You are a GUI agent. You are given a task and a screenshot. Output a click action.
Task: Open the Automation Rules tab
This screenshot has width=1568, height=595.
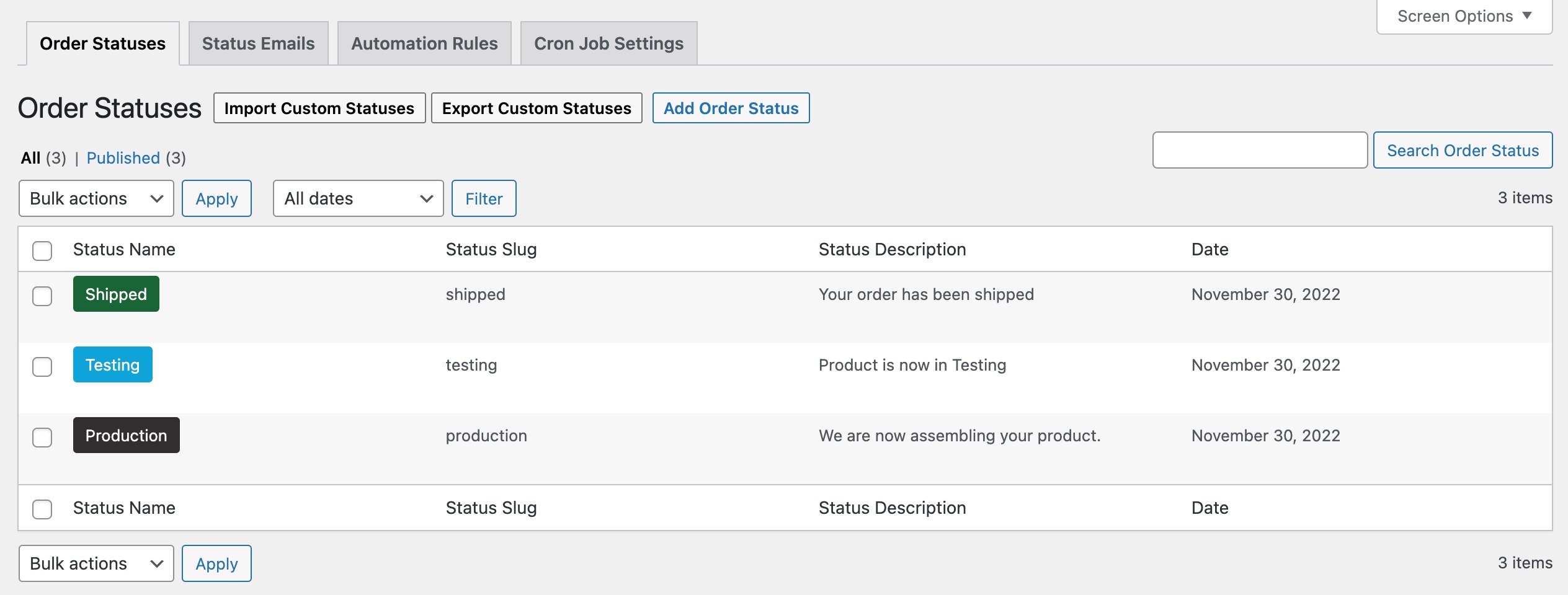click(424, 43)
